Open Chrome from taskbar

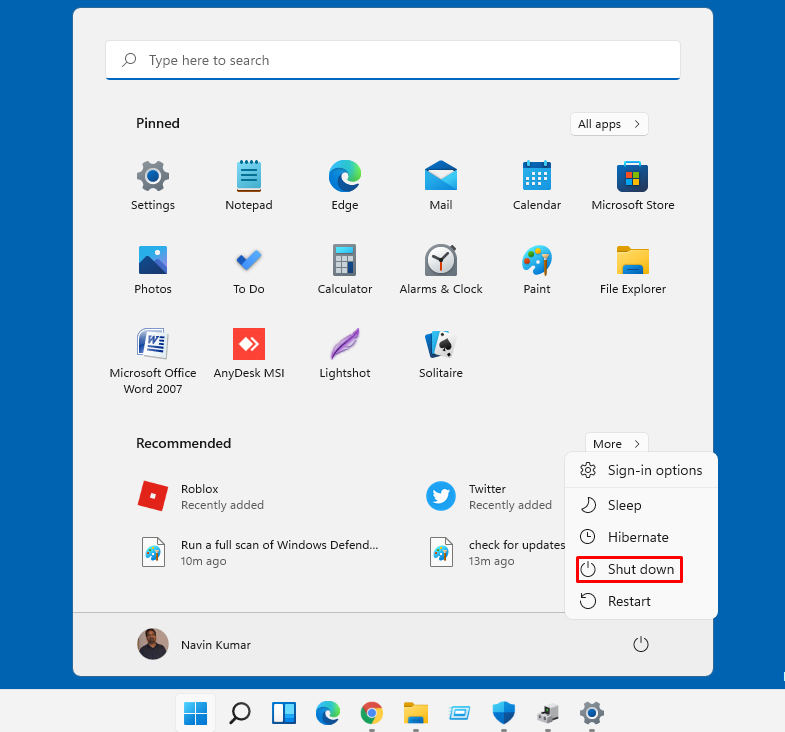click(x=371, y=713)
